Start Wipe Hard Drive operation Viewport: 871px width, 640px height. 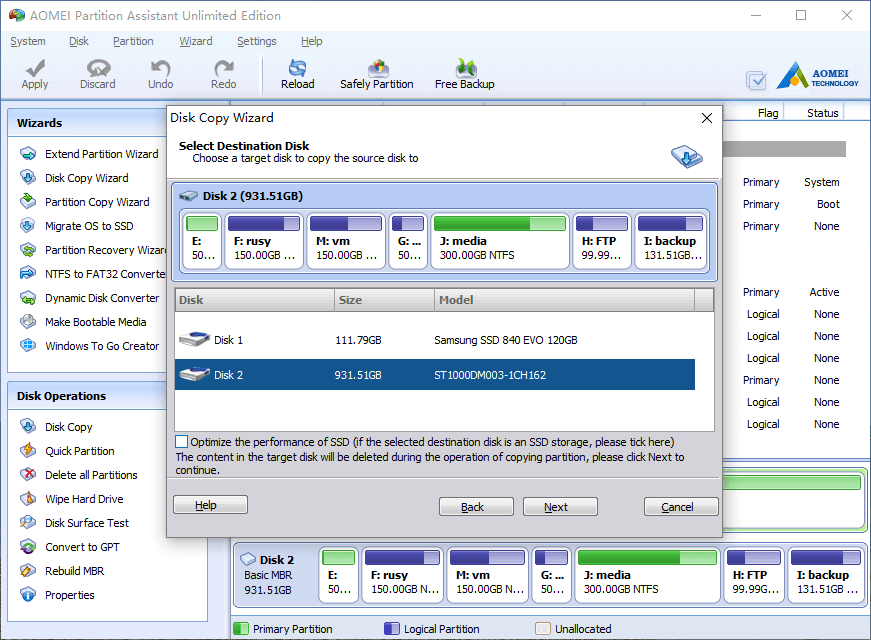coord(84,499)
